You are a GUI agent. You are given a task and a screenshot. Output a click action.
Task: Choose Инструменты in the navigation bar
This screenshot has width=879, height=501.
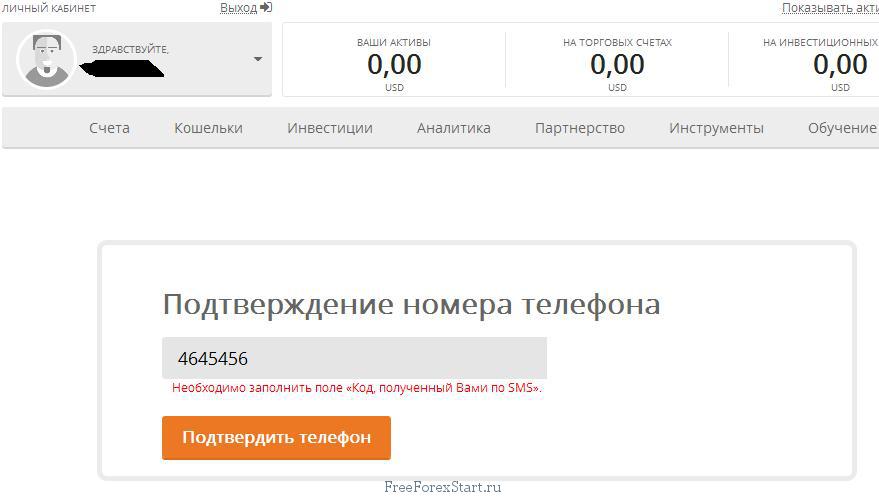716,128
